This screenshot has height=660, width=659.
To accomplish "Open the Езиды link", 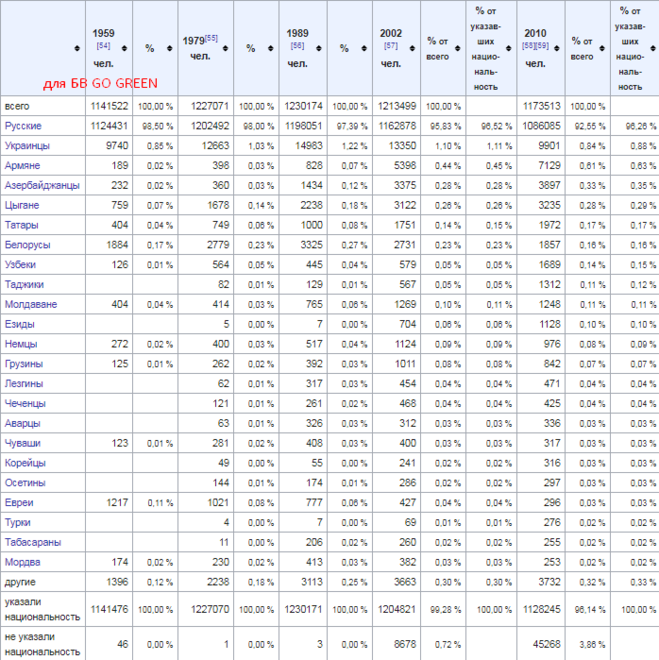I will coord(19,324).
